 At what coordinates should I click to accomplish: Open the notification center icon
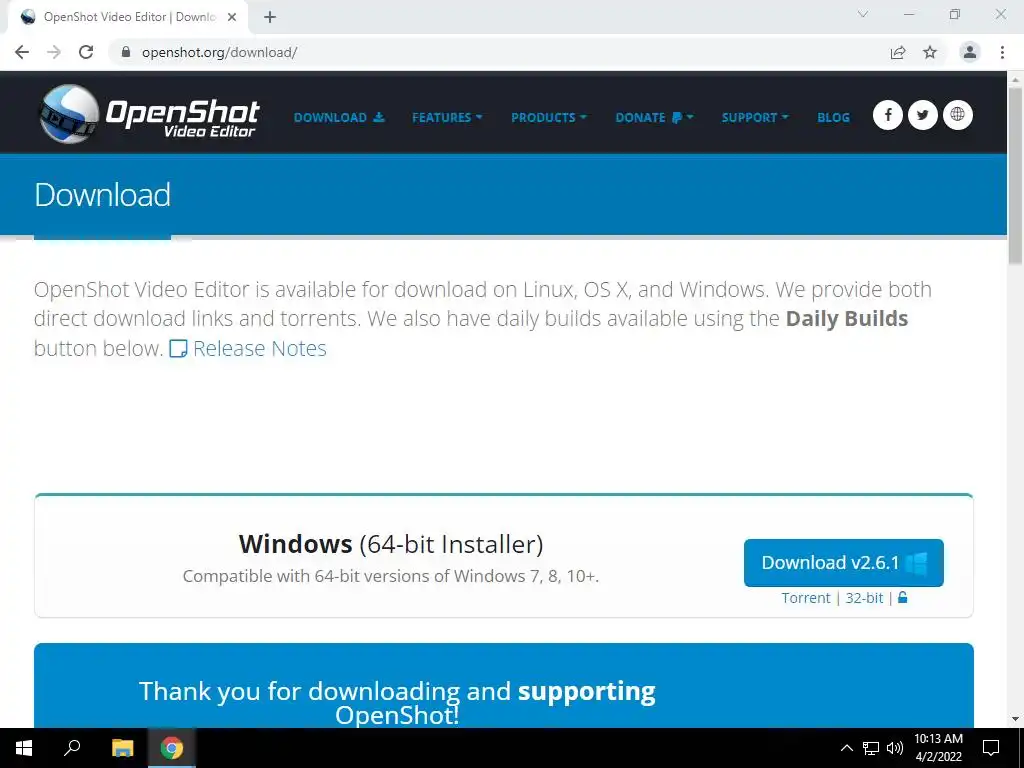click(x=991, y=748)
